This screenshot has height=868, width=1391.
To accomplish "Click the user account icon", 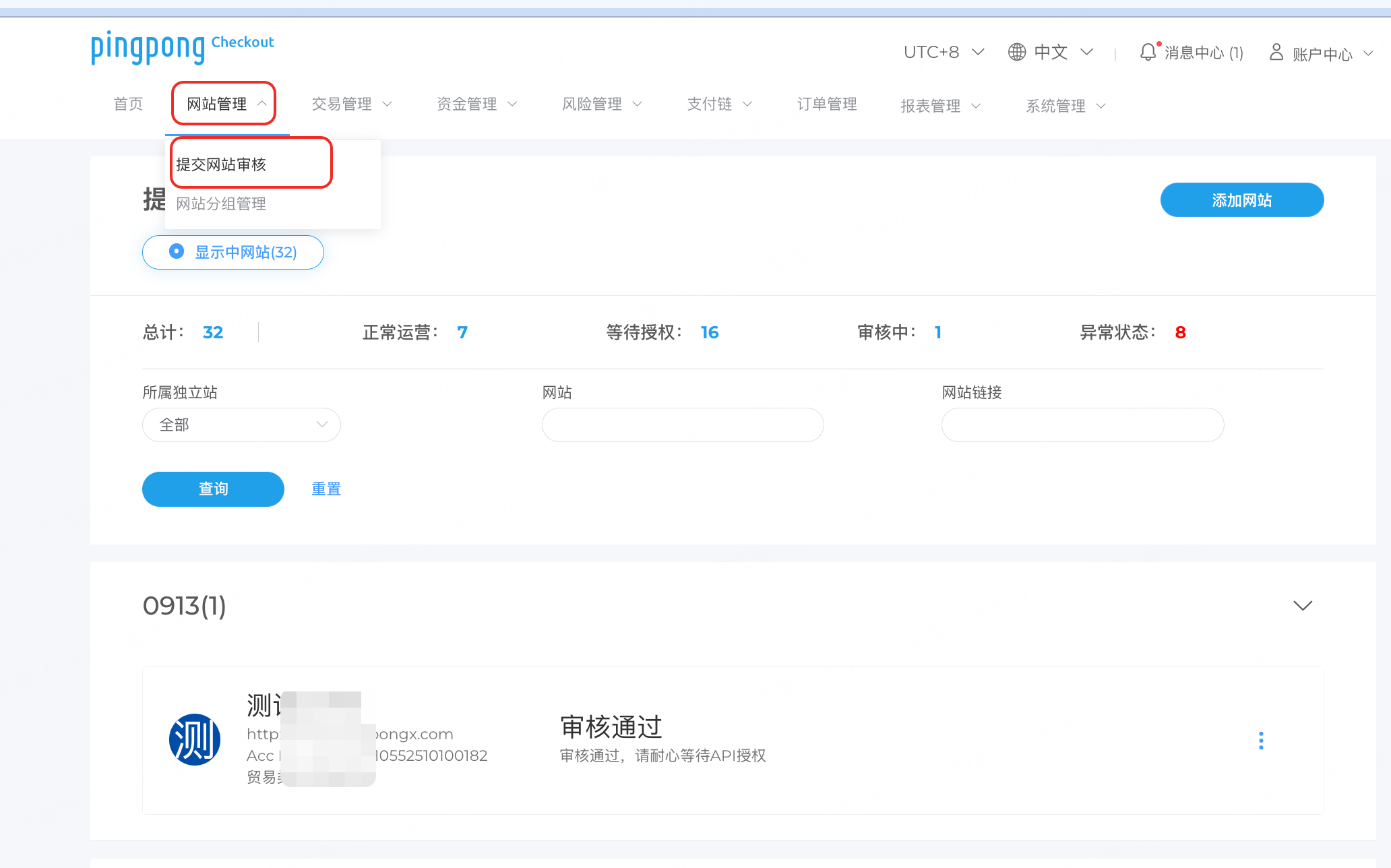I will 1276,52.
